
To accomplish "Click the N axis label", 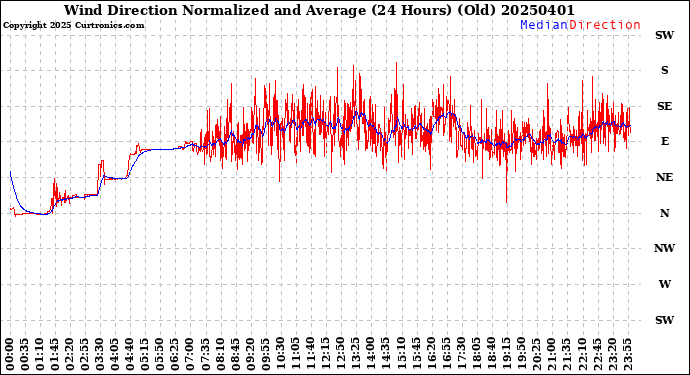I will click(664, 213).
